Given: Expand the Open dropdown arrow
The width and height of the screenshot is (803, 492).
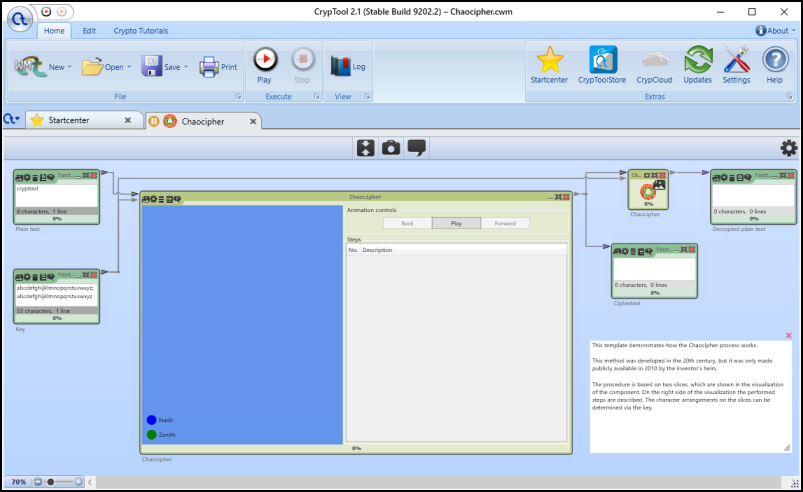Looking at the screenshot, I should pos(129,67).
